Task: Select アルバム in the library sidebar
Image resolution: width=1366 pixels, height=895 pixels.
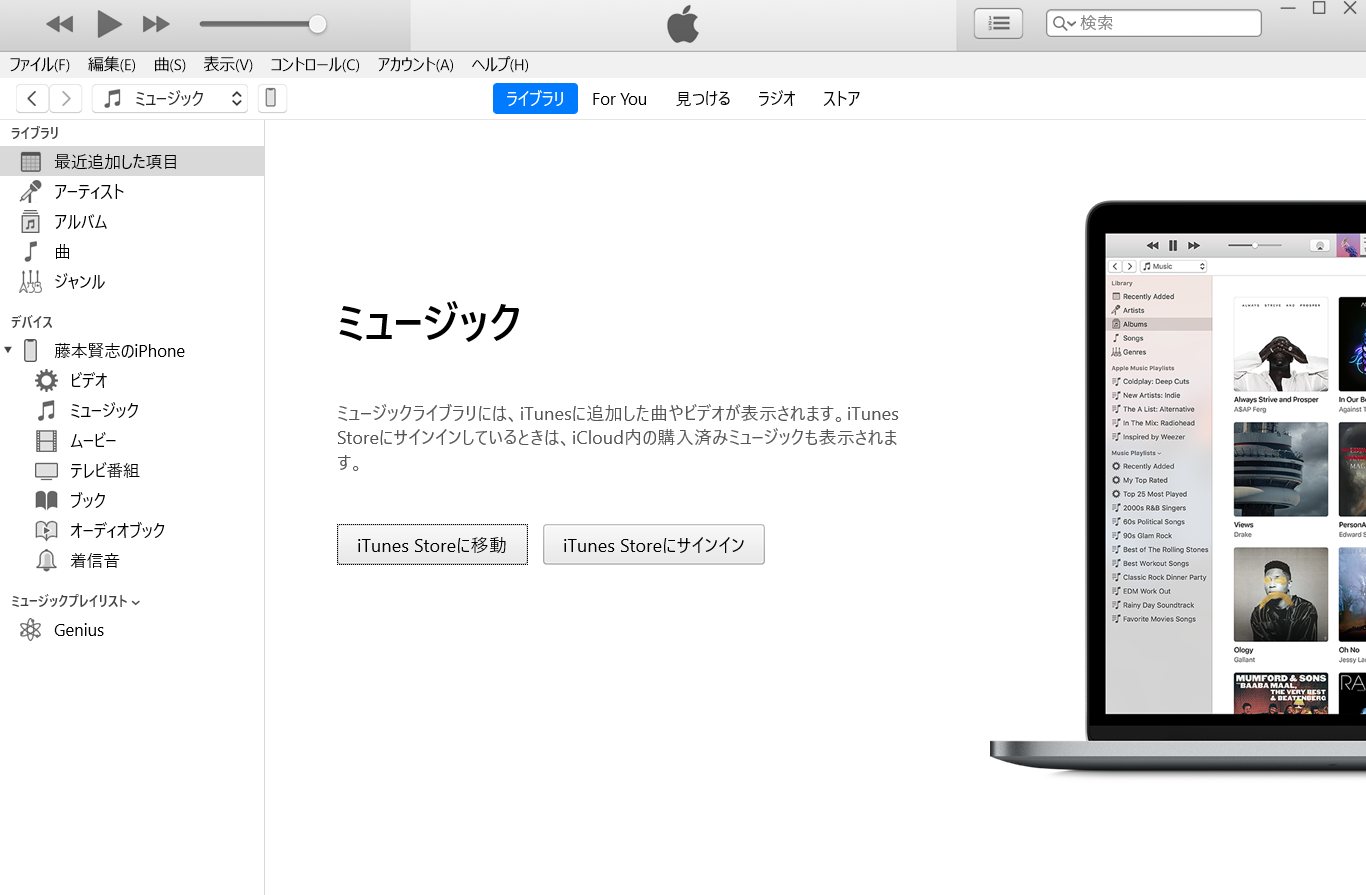Action: (132, 221)
